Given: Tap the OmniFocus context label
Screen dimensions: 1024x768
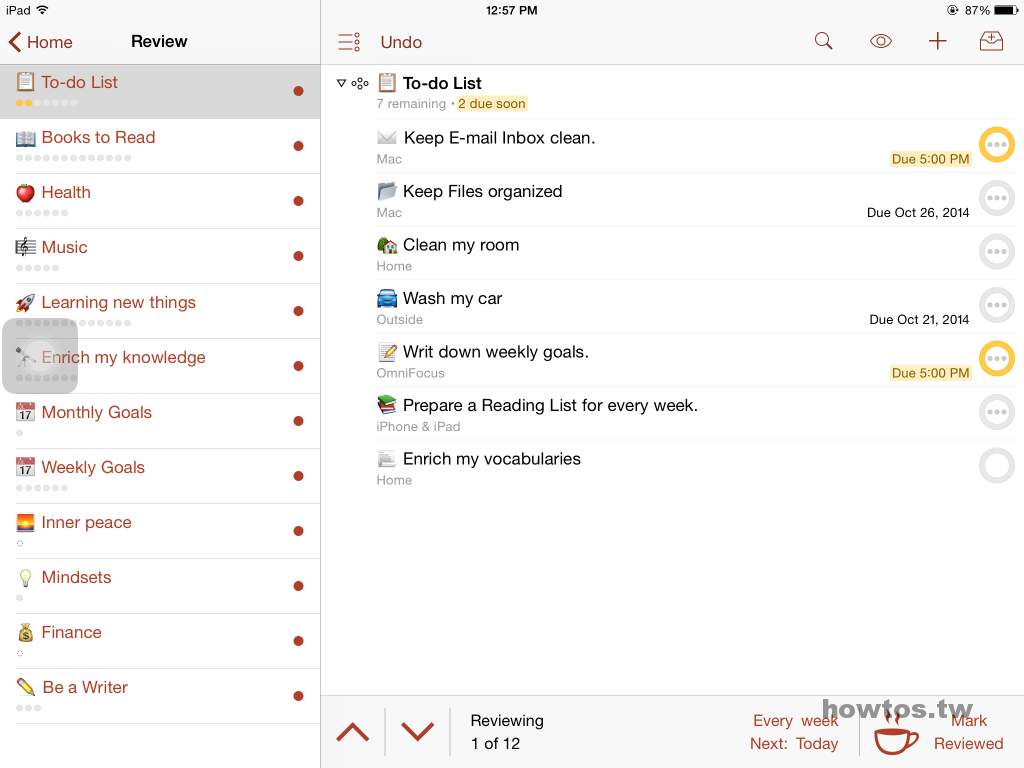Looking at the screenshot, I should [x=410, y=373].
